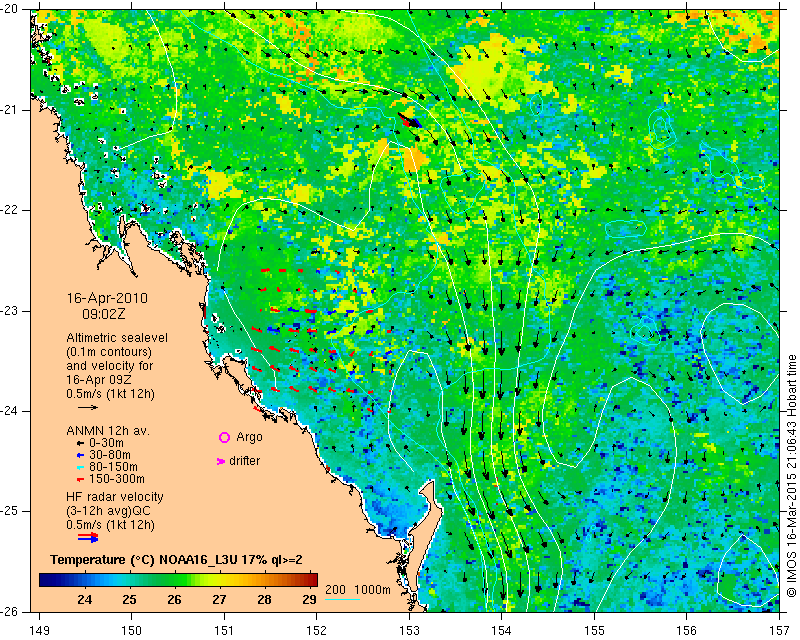Click latitude axis label -20
The height and width of the screenshot is (640, 800).
(11, 9)
